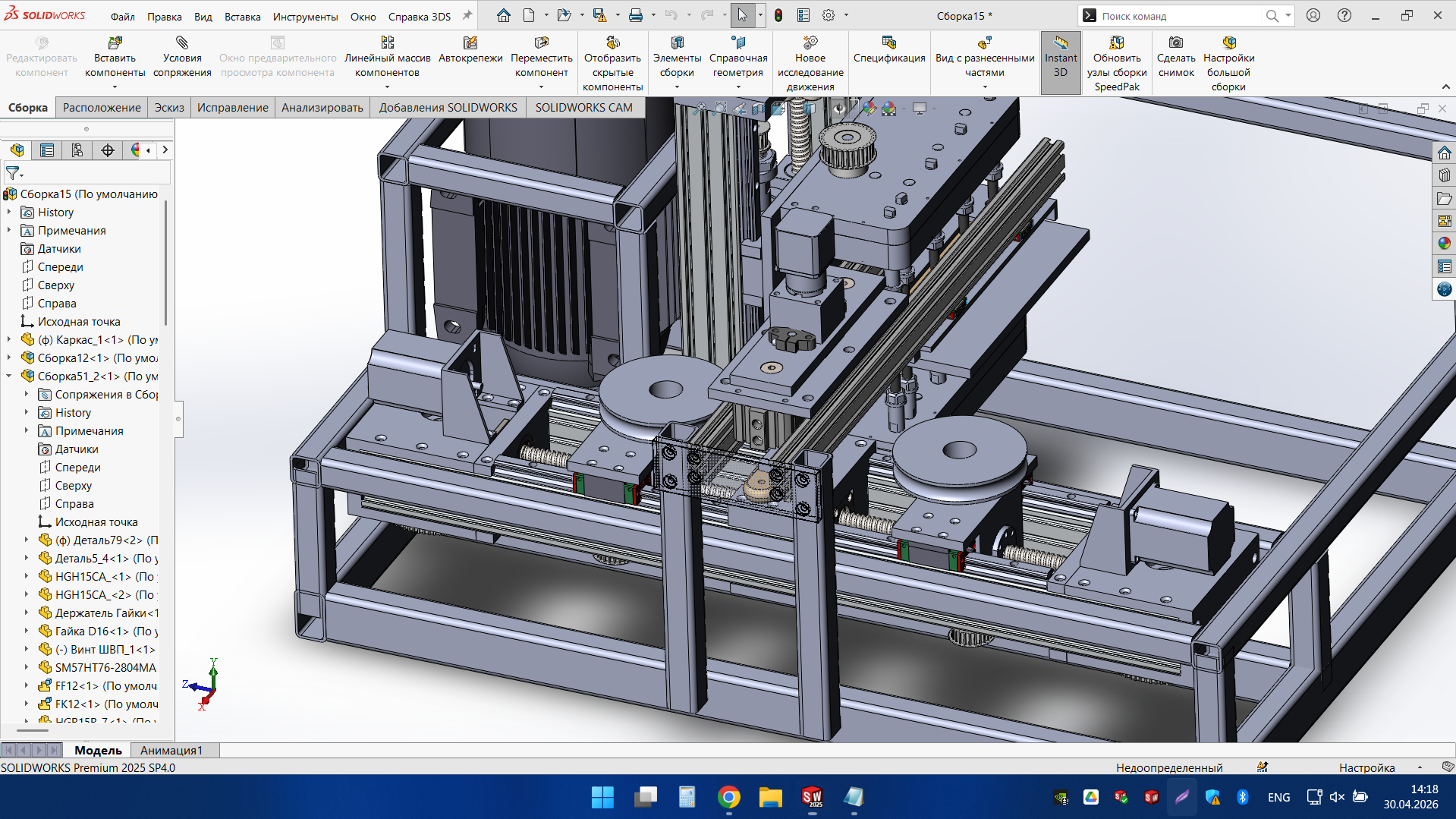Activate the Select cursor tool
Viewport: 1456px width, 819px height.
point(742,15)
